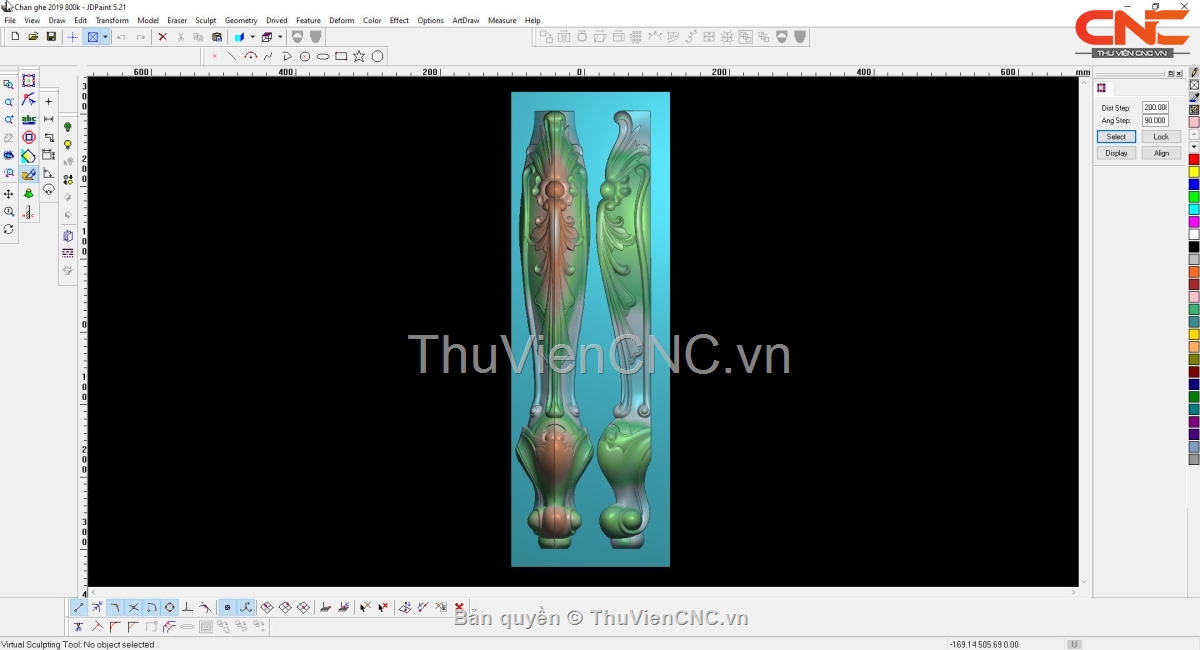1200x650 pixels.
Task: Toggle the yellow light bulb icon
Action: coord(68,145)
